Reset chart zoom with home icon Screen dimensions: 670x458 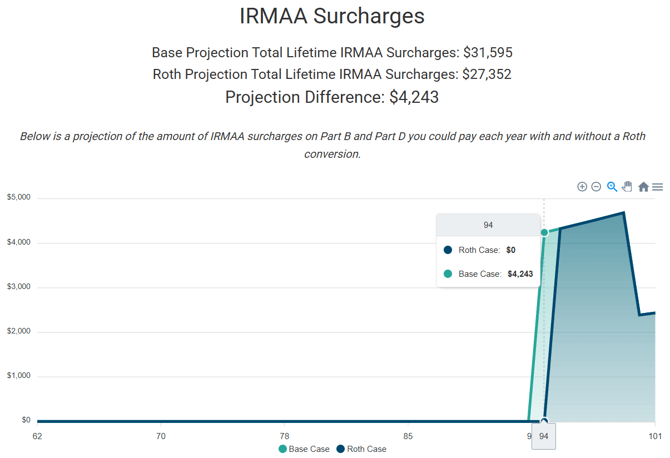tap(643, 187)
